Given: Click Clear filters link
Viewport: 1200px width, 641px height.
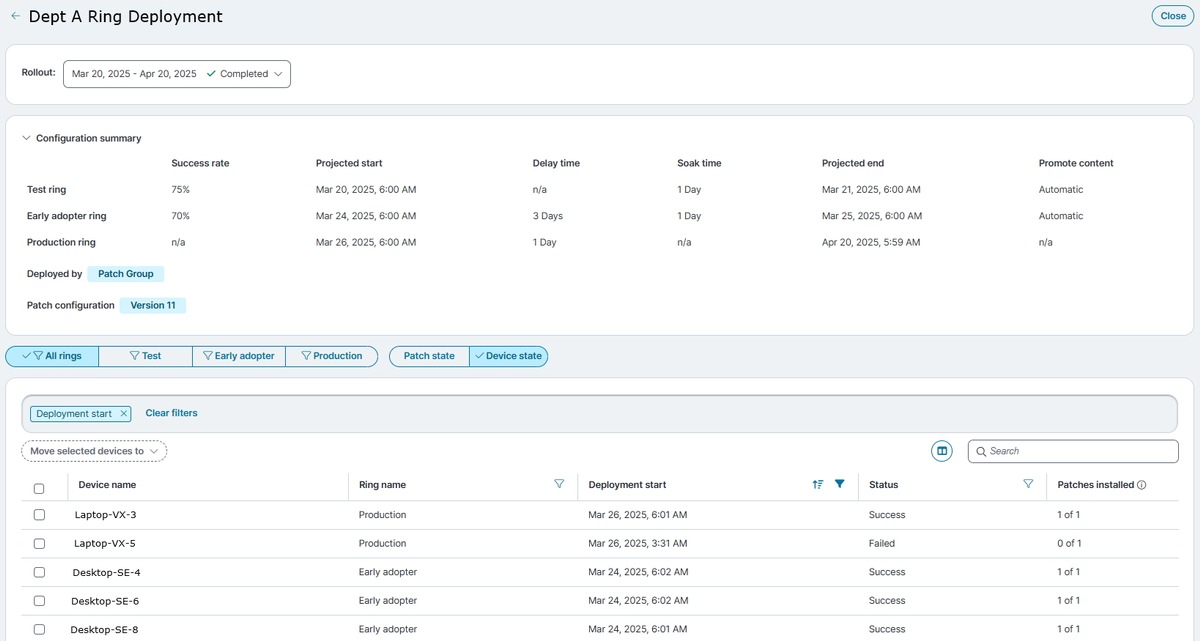Looking at the screenshot, I should [171, 413].
